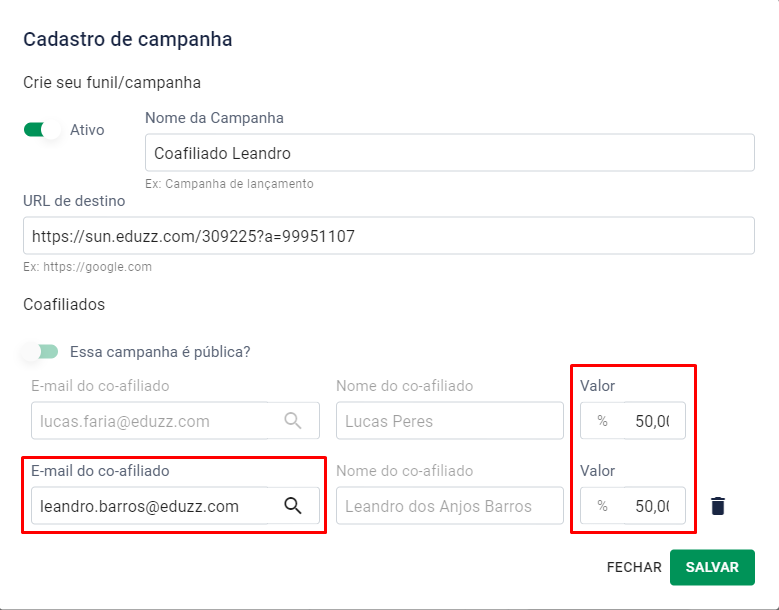Image resolution: width=779 pixels, height=610 pixels.
Task: Click the URL de destino input
Action: [388, 237]
